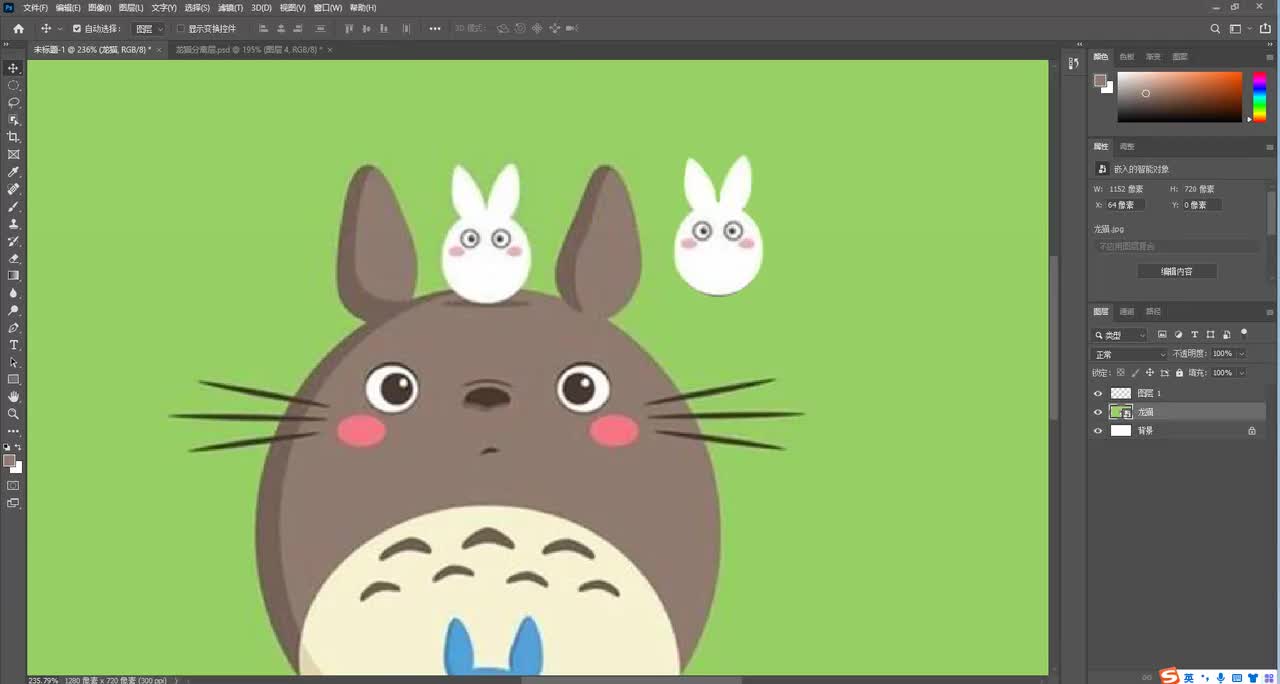Switch to the 色板 panel tab
Image resolution: width=1280 pixels, height=684 pixels.
pos(1127,57)
